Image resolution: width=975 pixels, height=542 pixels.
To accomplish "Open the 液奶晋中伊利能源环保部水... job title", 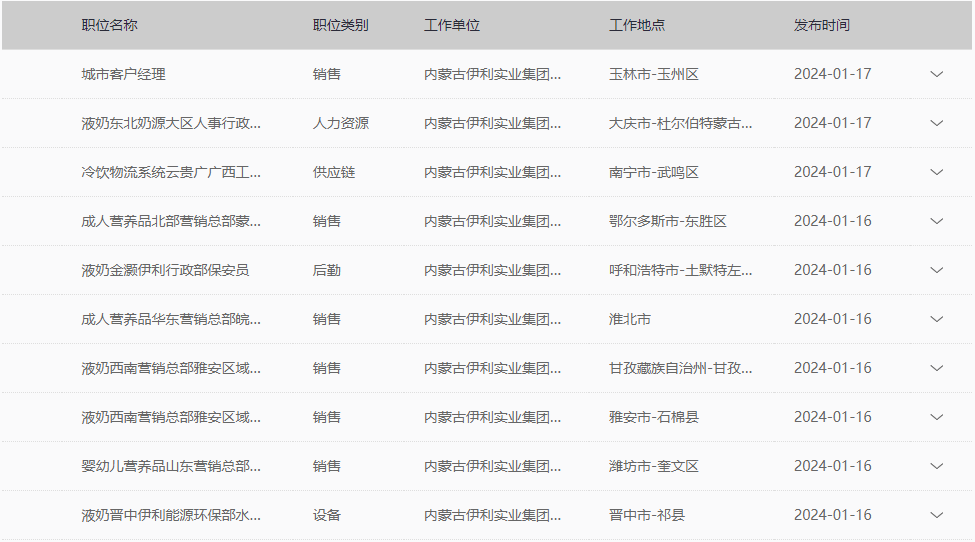I will click(x=171, y=515).
